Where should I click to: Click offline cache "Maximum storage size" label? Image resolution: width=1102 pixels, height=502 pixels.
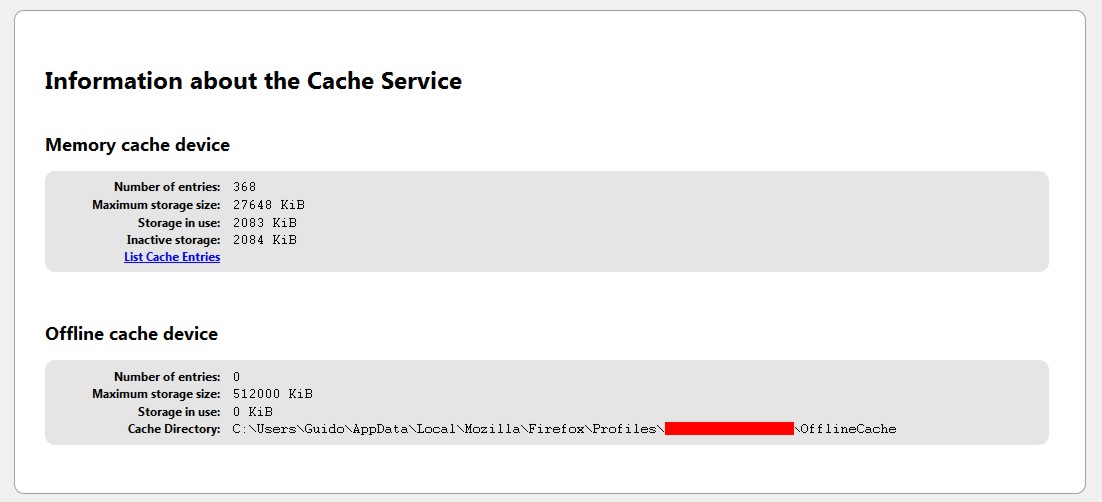156,394
